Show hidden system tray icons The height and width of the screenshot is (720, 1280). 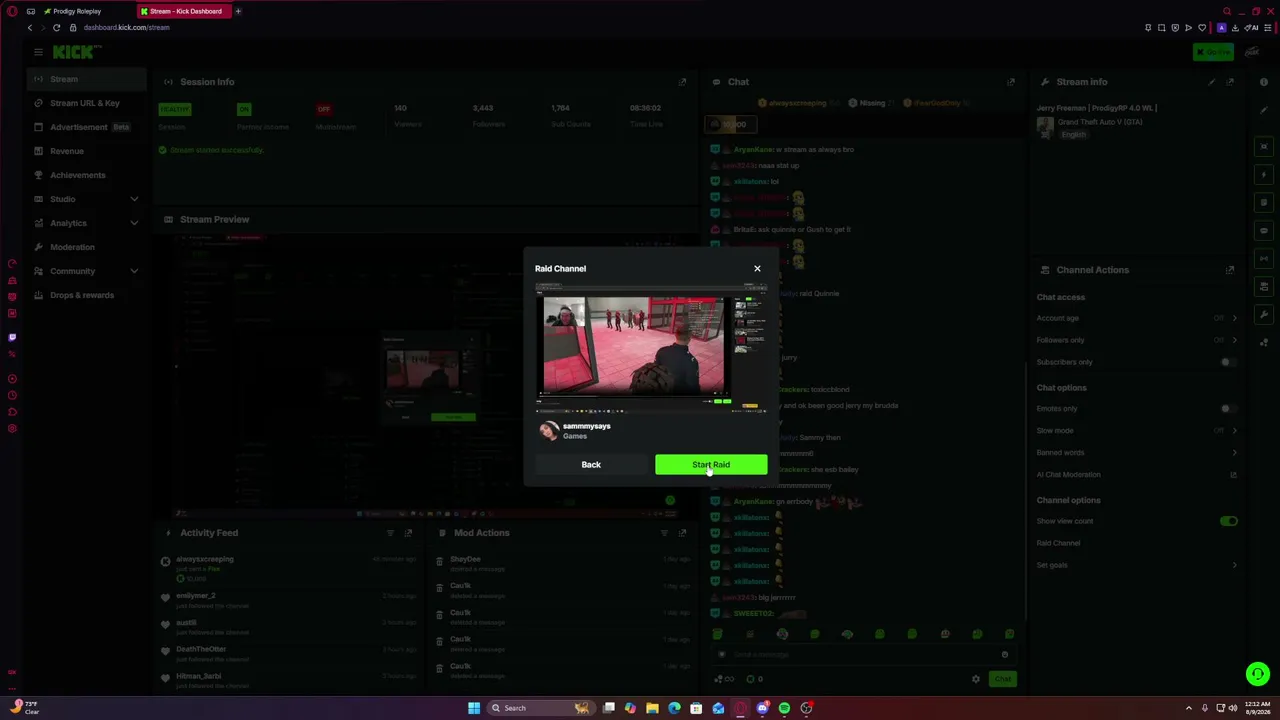(1189, 708)
